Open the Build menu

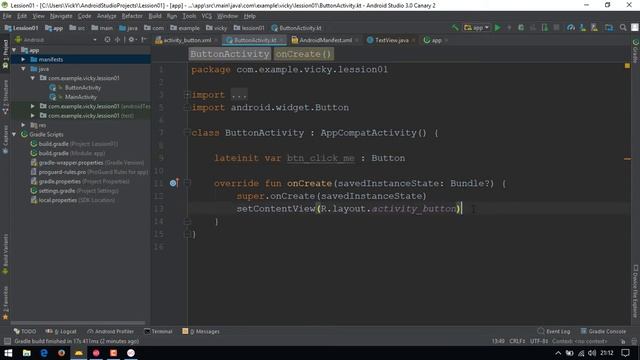point(155,16)
